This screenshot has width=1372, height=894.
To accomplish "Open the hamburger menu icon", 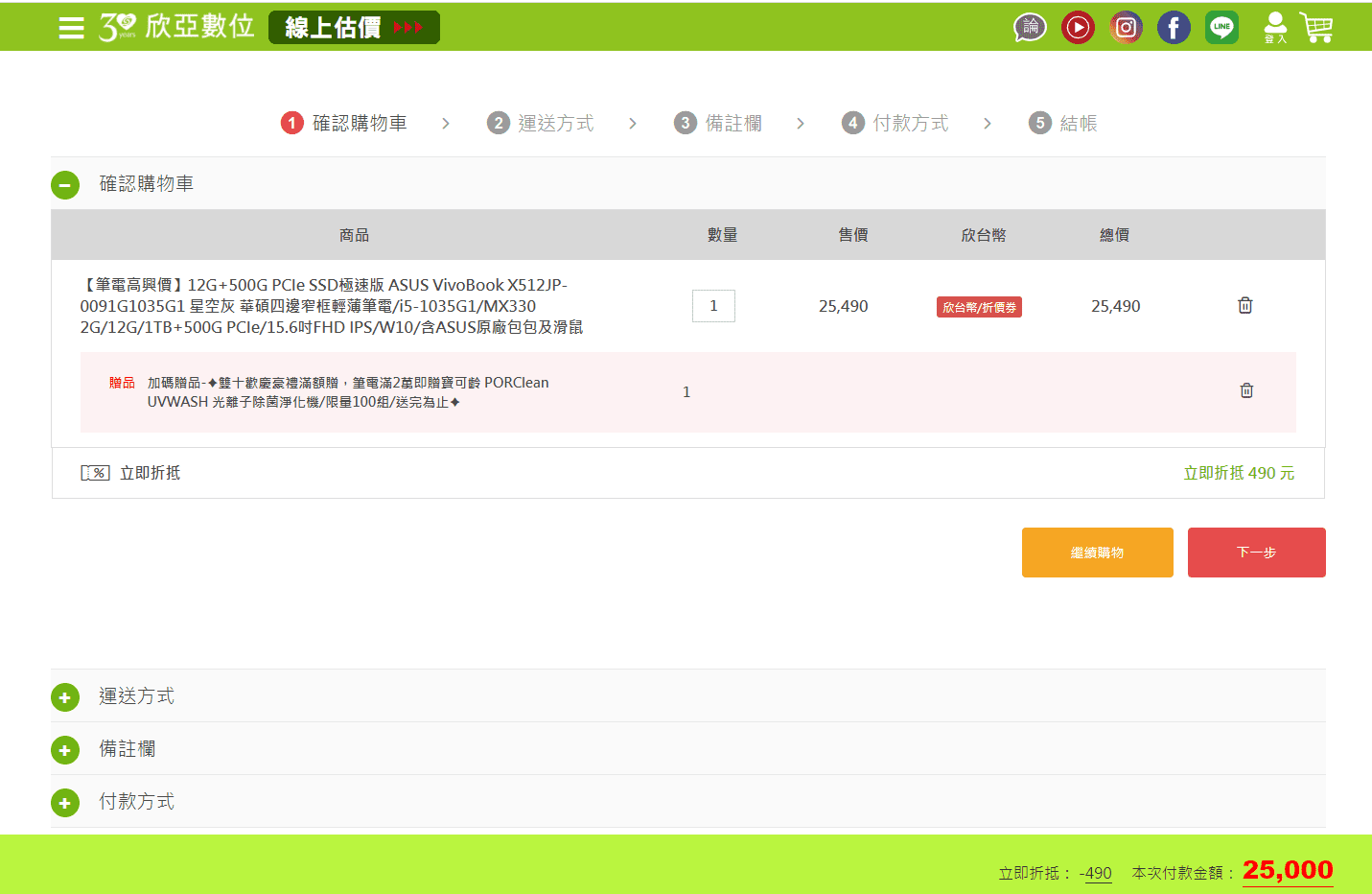I will pos(71,28).
